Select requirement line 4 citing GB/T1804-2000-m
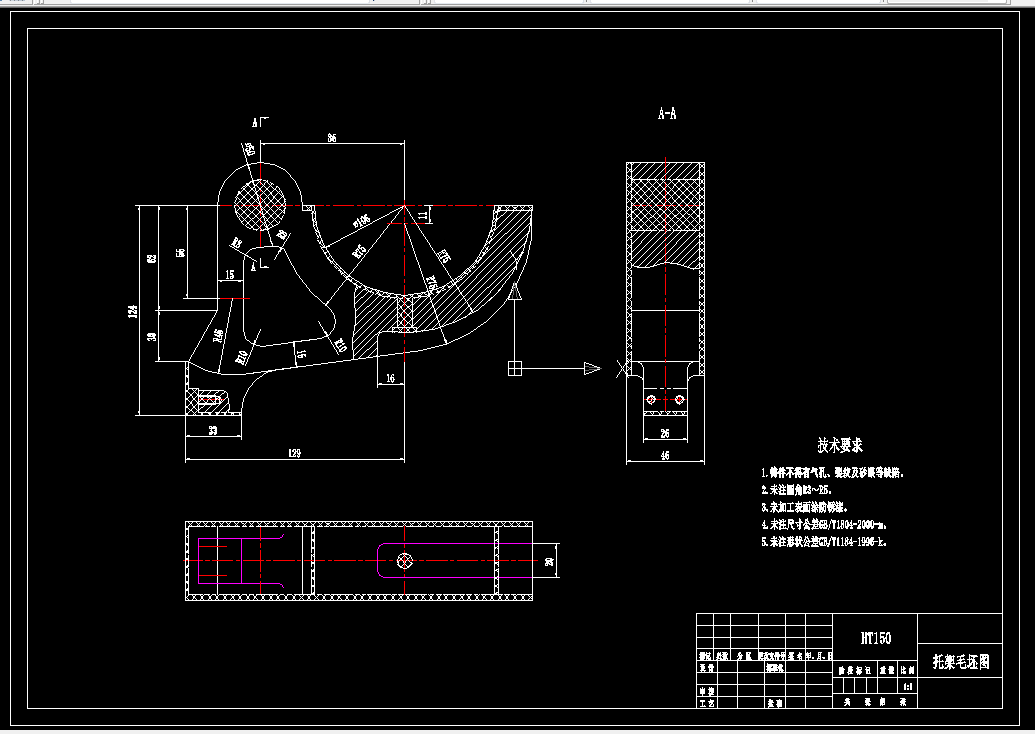The height and width of the screenshot is (734, 1035). point(824,525)
